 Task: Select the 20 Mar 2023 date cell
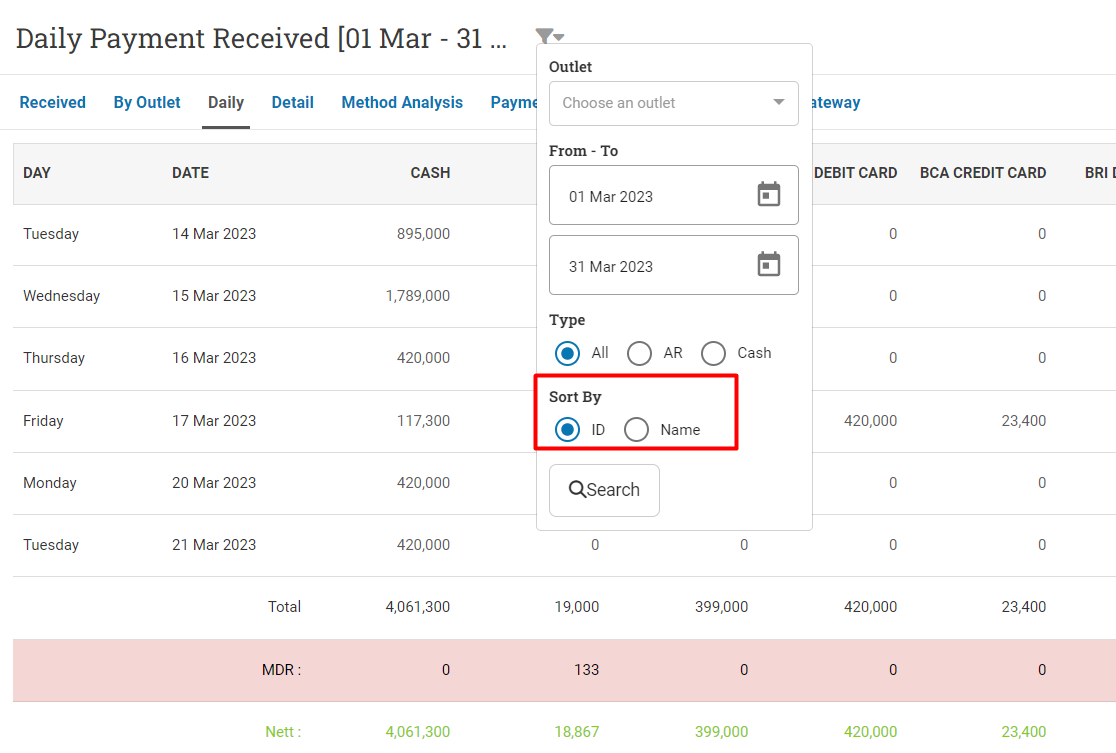point(214,483)
